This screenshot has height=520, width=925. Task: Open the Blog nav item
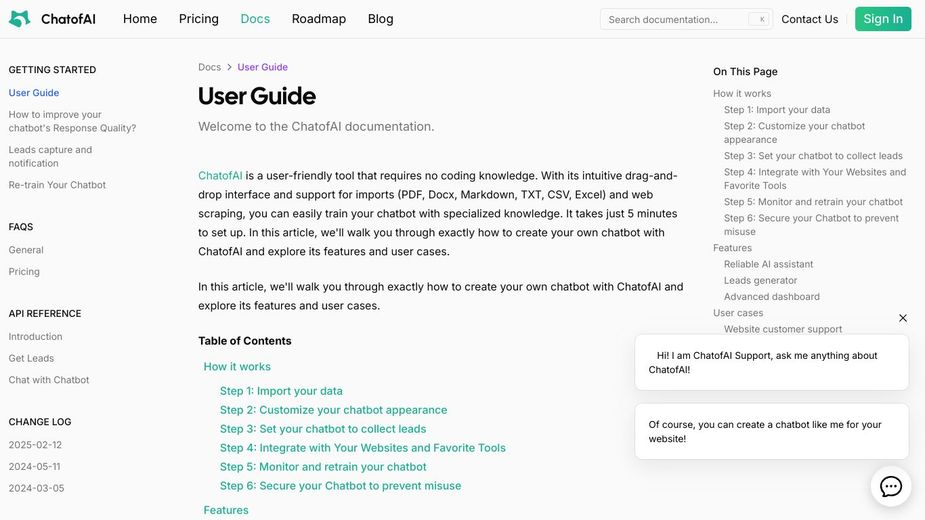381,19
